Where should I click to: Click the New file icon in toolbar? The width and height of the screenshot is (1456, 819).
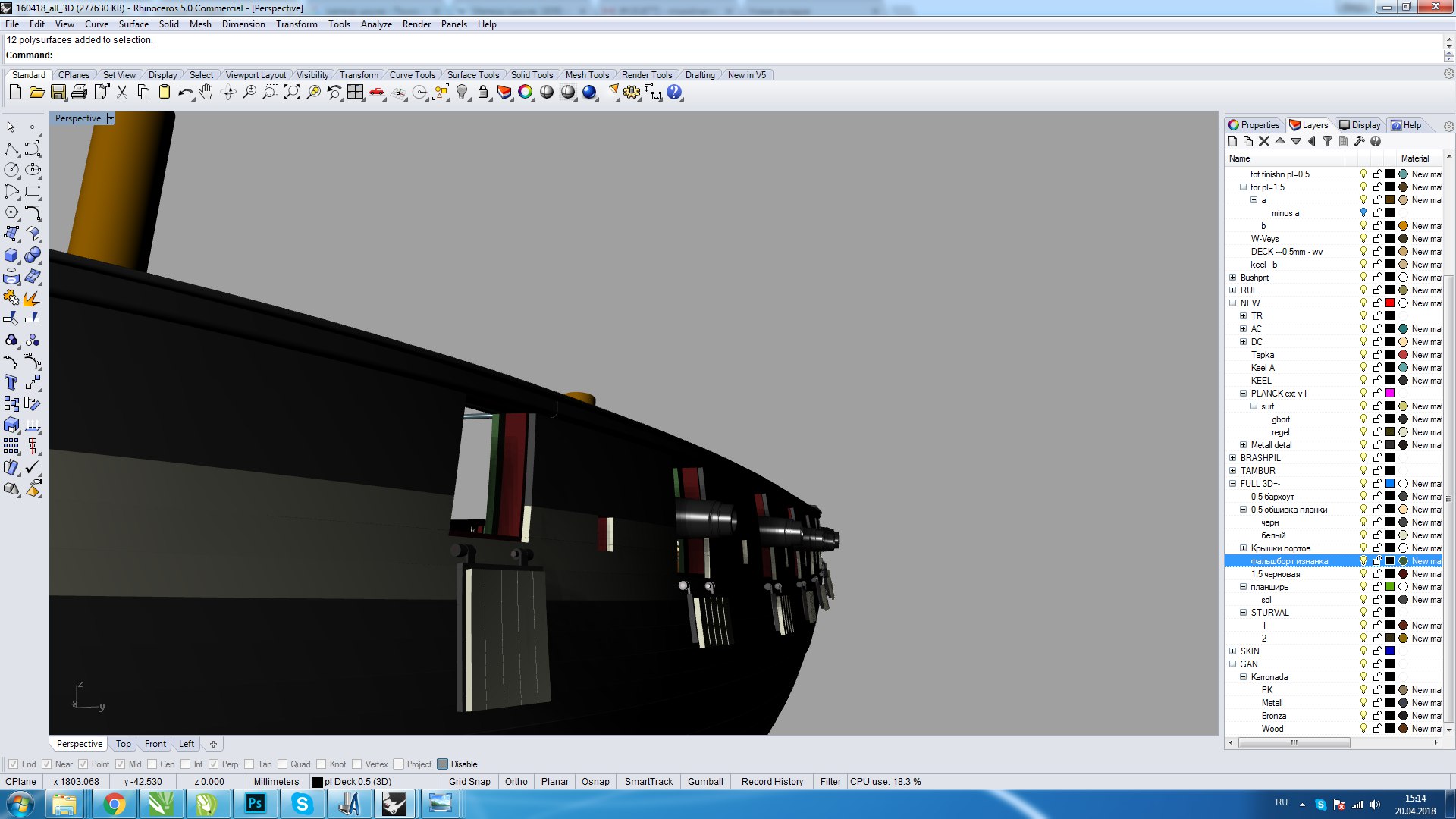[15, 93]
